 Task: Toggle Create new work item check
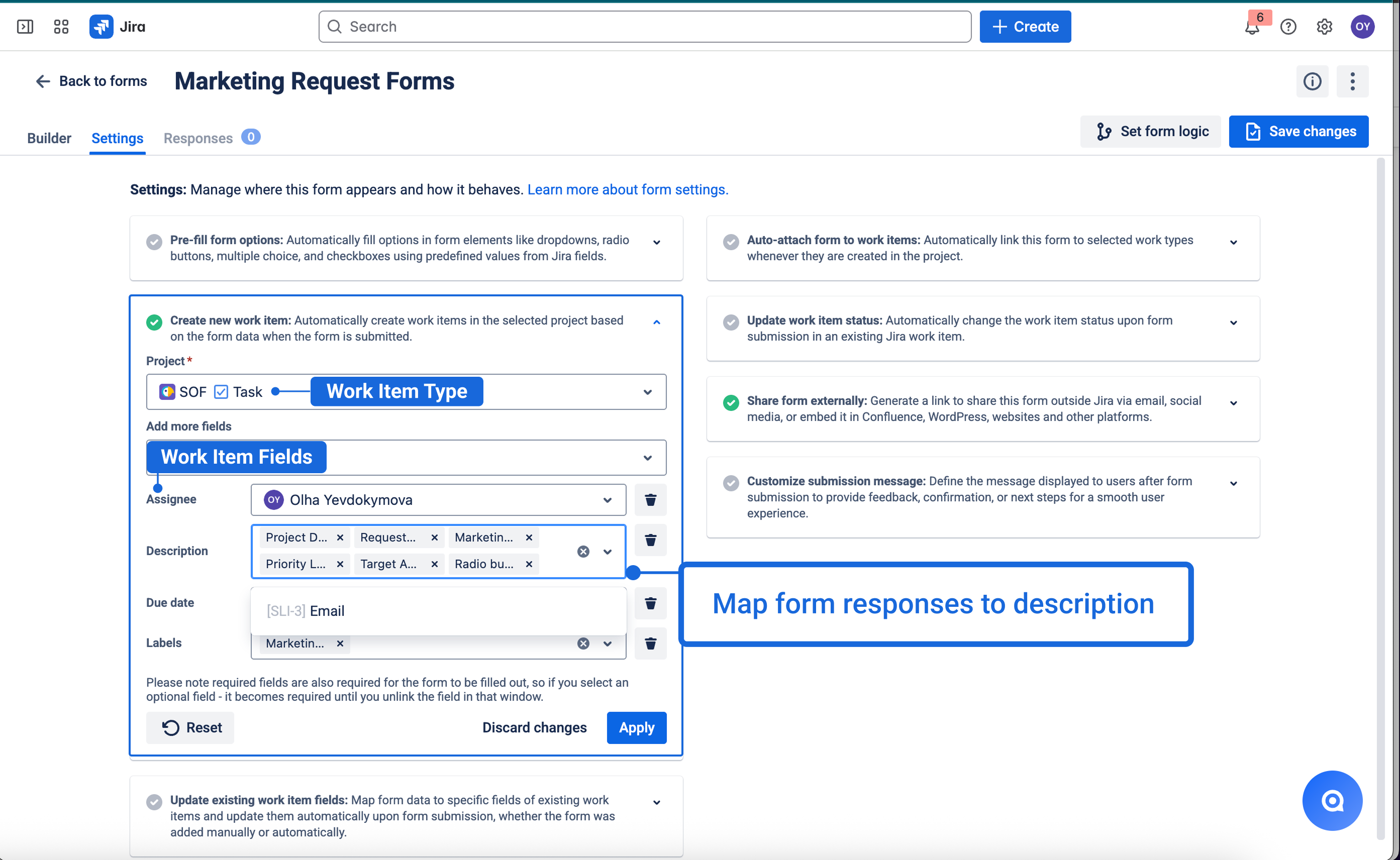[x=154, y=322]
